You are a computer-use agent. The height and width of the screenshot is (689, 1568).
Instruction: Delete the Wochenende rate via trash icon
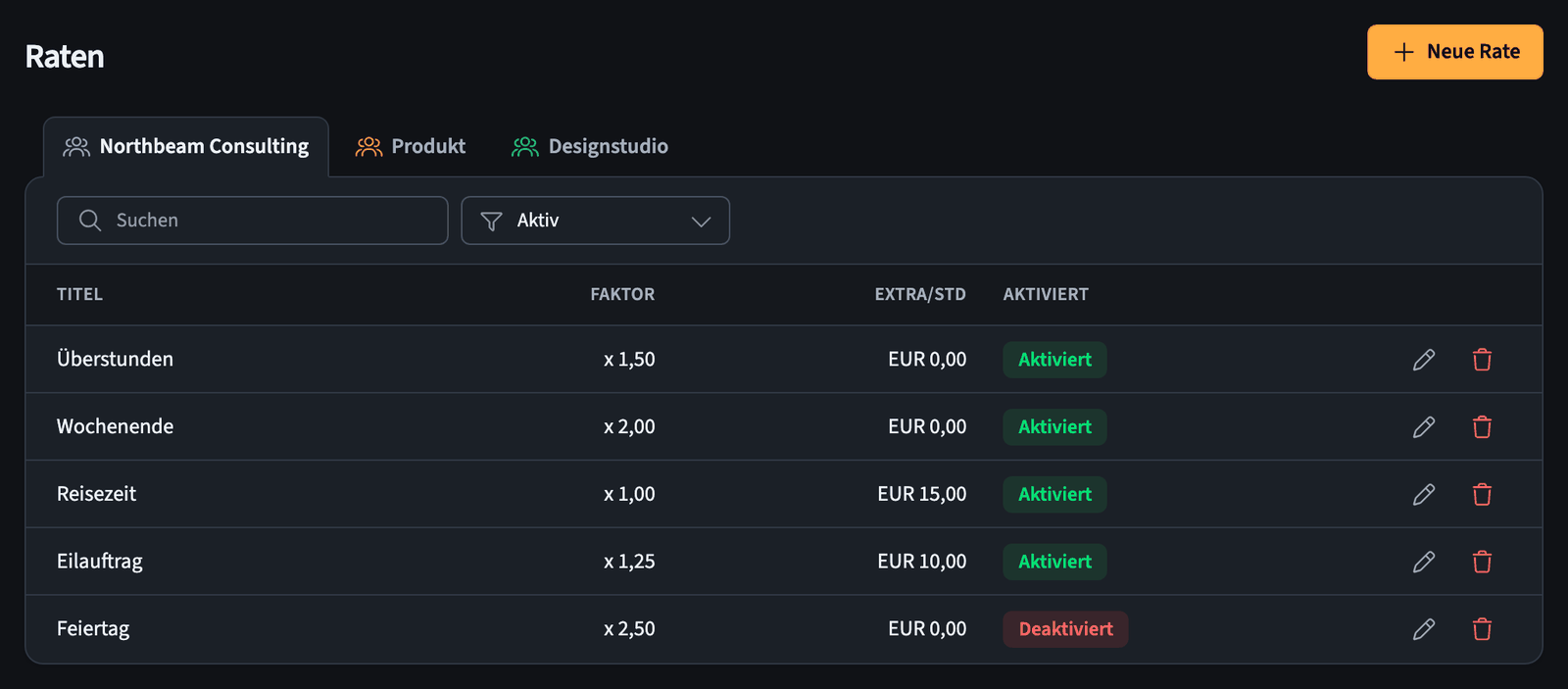tap(1482, 427)
